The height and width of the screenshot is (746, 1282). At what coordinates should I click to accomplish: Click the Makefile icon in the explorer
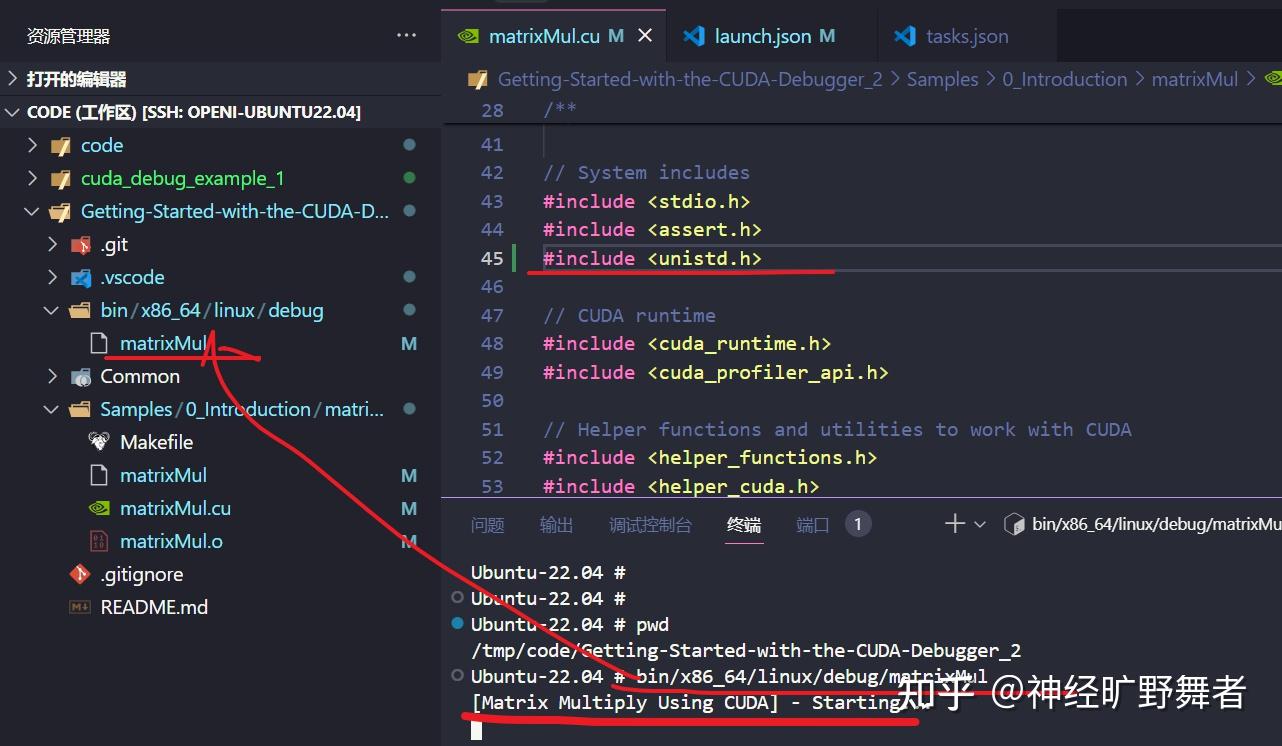pyautogui.click(x=98, y=441)
